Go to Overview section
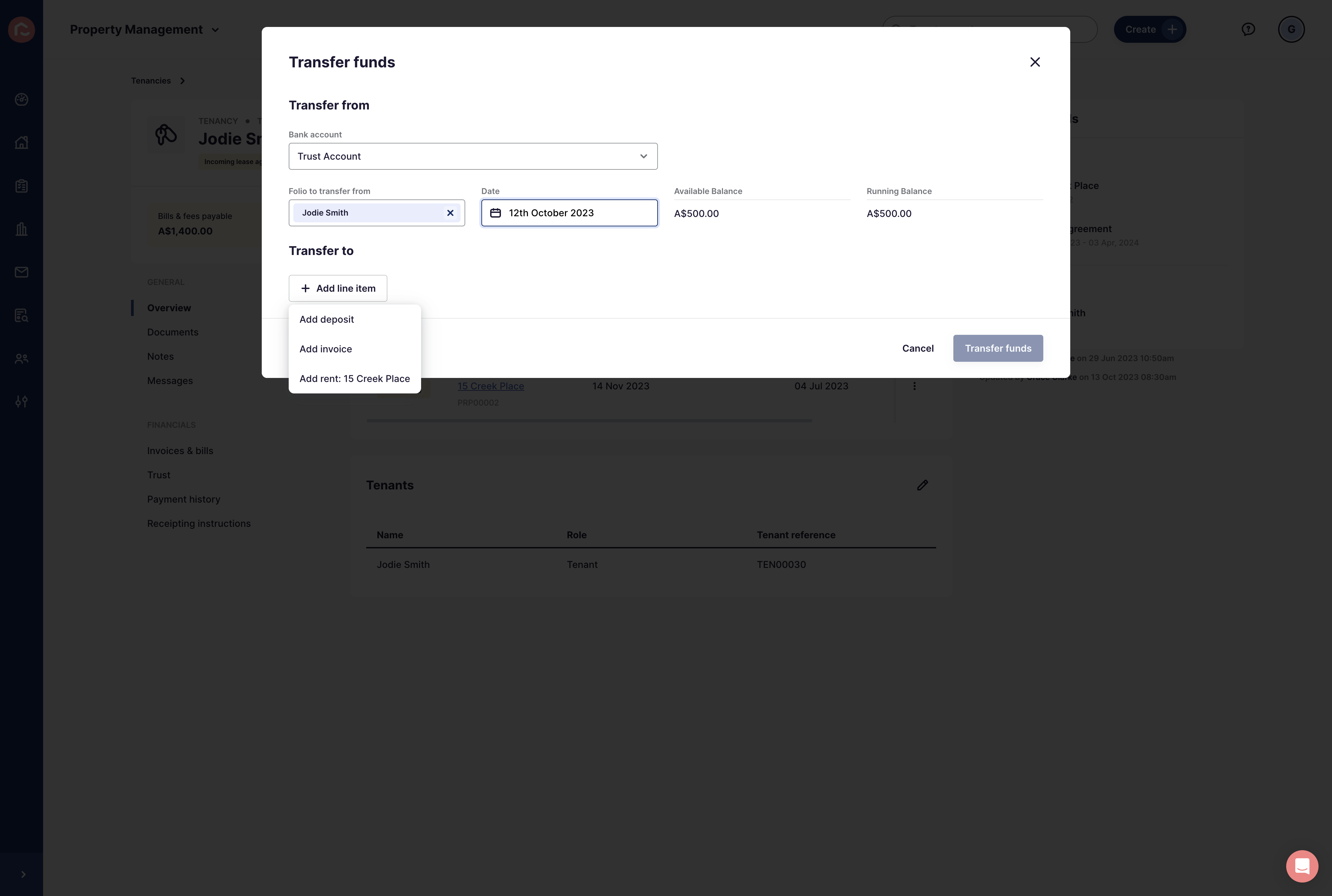Image resolution: width=1332 pixels, height=896 pixels. point(169,308)
